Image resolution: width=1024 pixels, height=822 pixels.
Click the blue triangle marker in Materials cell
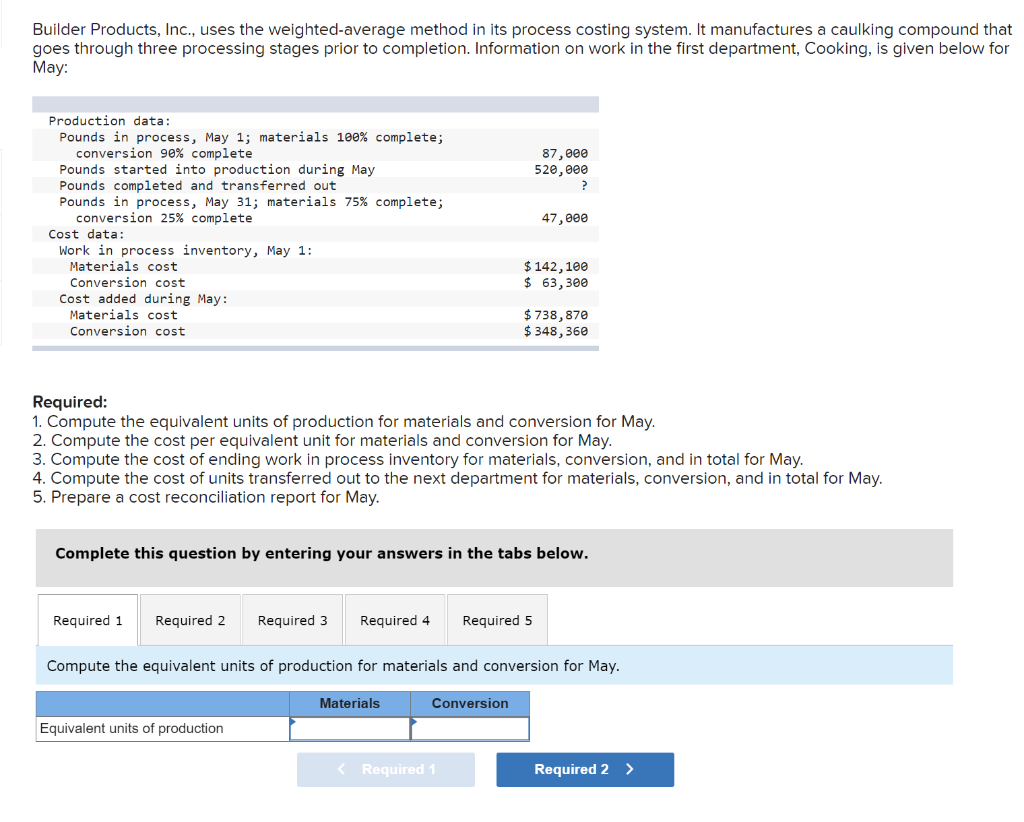coord(293,722)
